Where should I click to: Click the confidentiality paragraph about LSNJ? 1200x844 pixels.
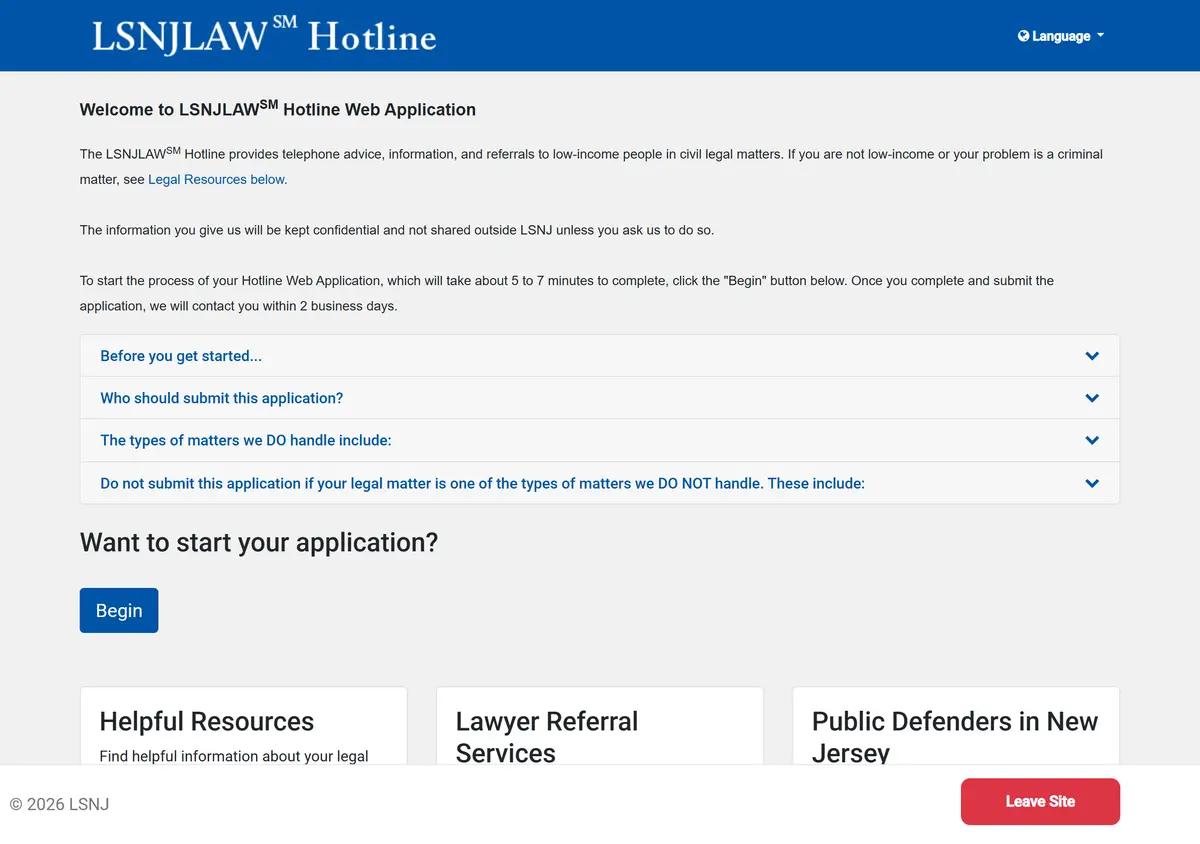(x=397, y=230)
